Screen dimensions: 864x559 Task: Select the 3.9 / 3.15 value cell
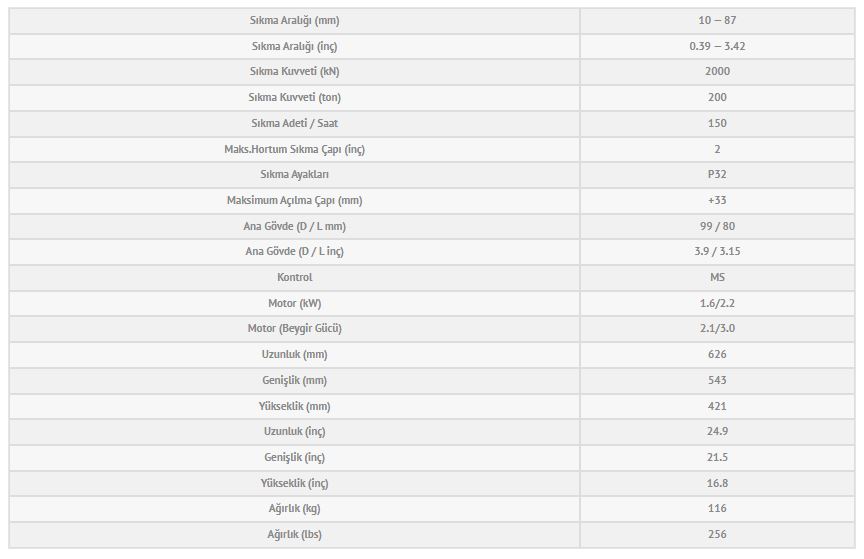point(717,252)
